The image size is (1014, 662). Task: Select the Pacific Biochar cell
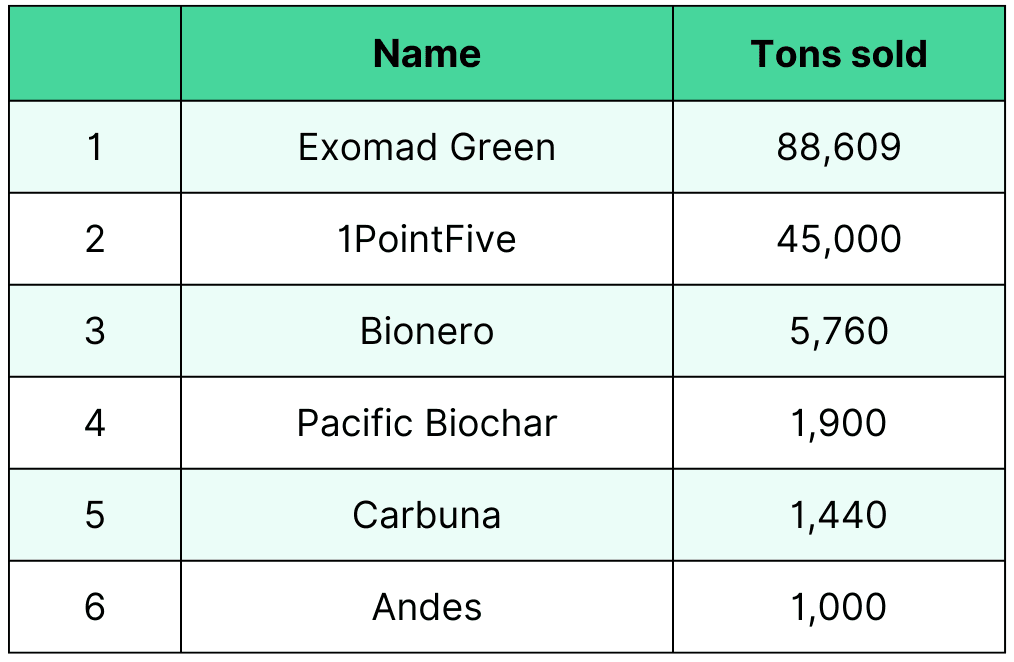point(427,423)
